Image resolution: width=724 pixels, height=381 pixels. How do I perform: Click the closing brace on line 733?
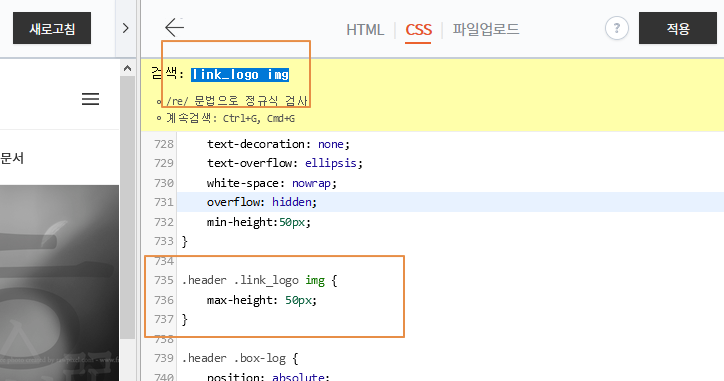point(185,242)
